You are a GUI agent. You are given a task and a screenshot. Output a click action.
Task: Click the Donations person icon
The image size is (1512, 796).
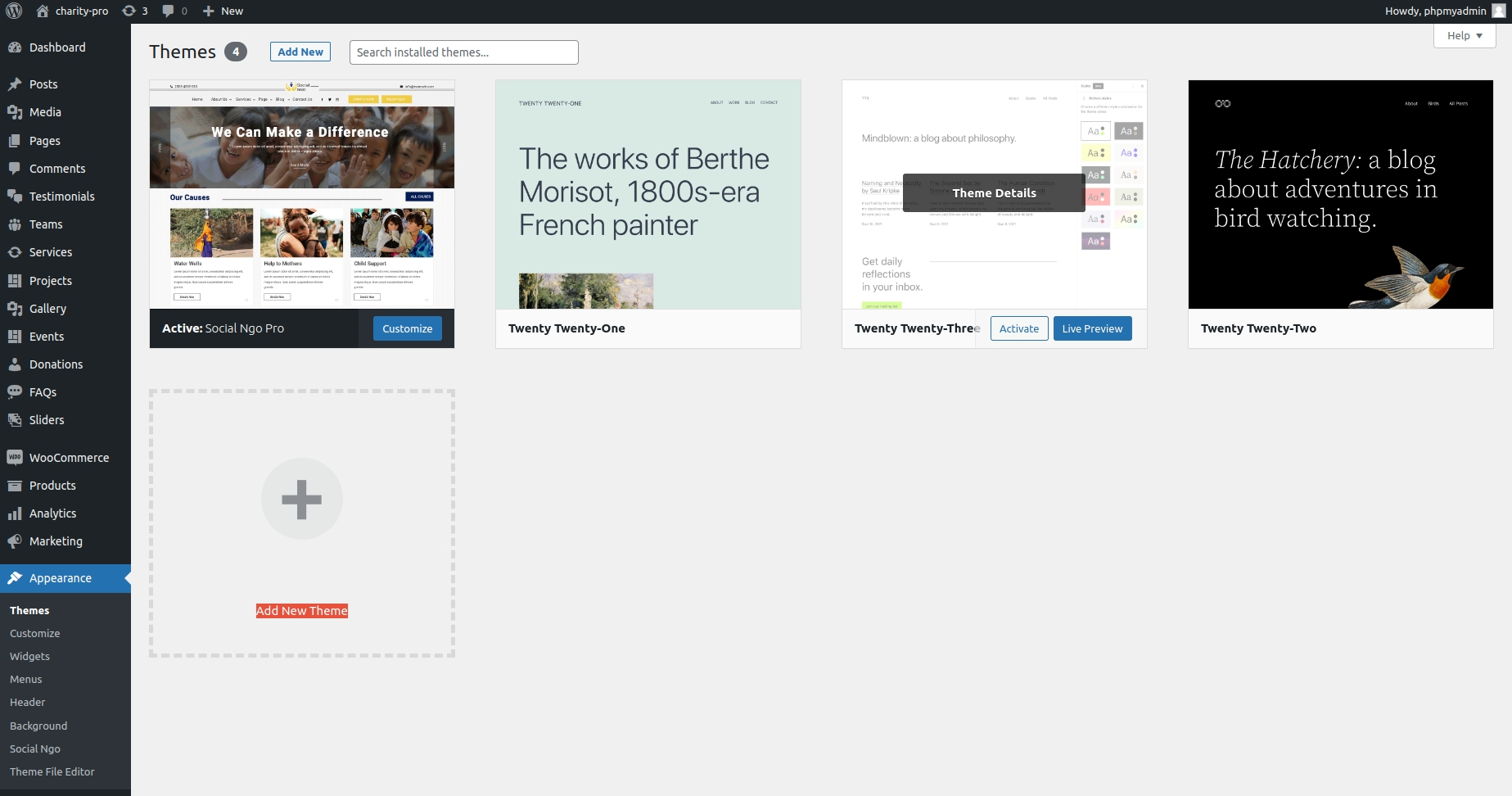(15, 364)
